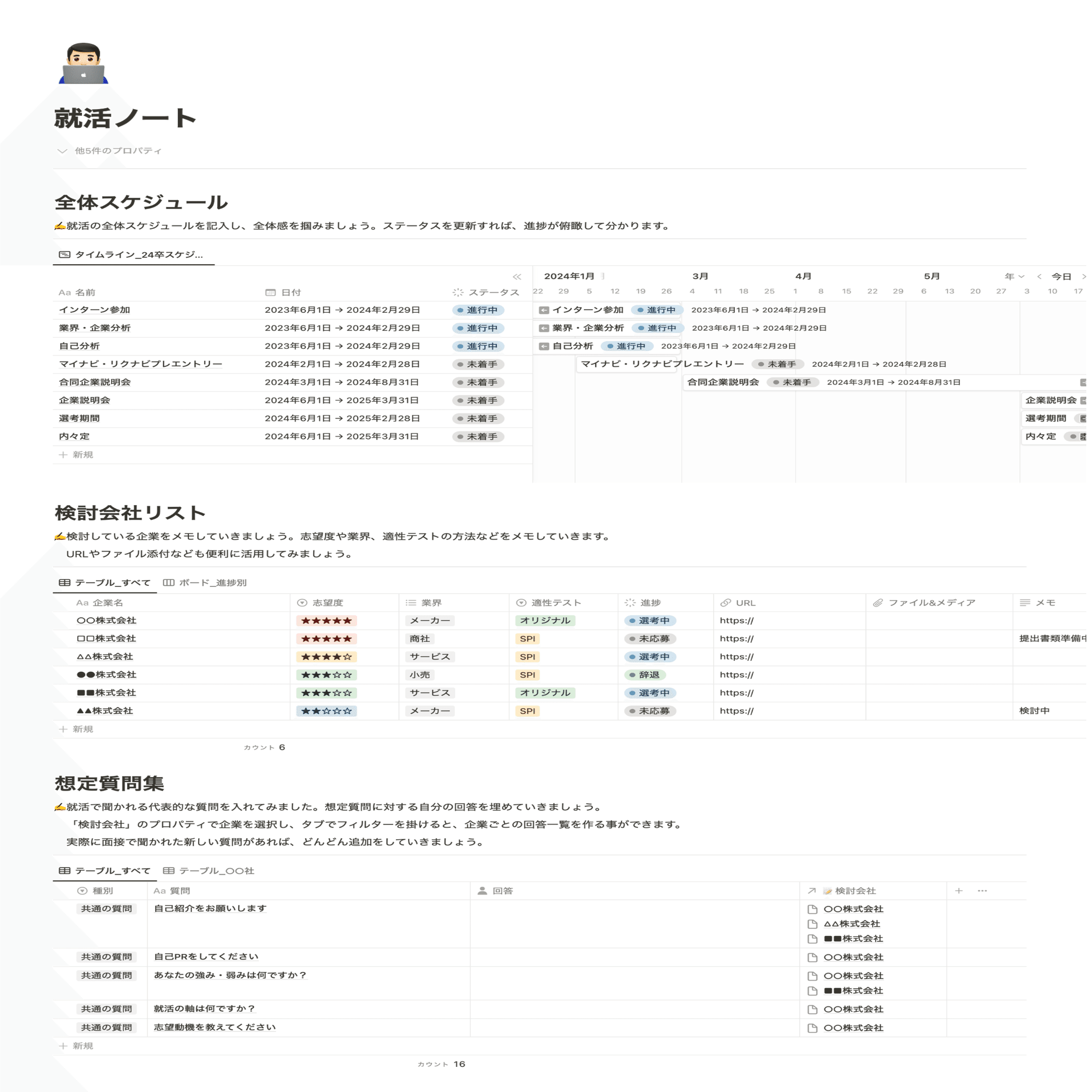Go to previous timeline period arrow
Viewport: 1092px width, 1092px height.
1039,276
